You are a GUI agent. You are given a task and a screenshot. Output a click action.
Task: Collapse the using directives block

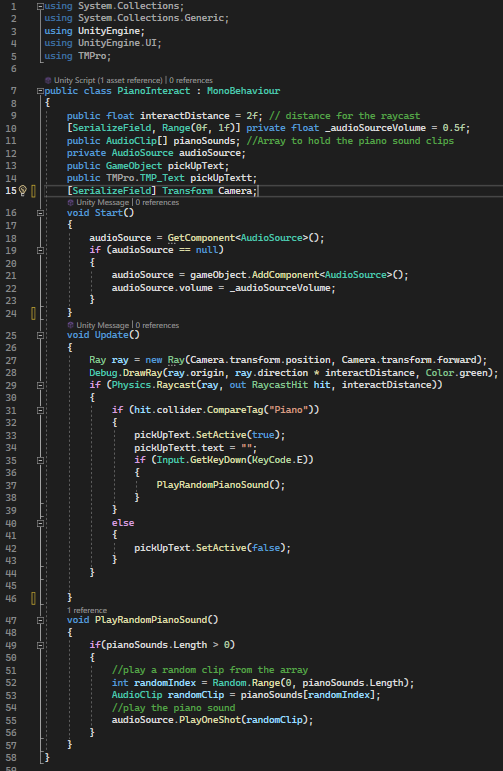pos(40,6)
